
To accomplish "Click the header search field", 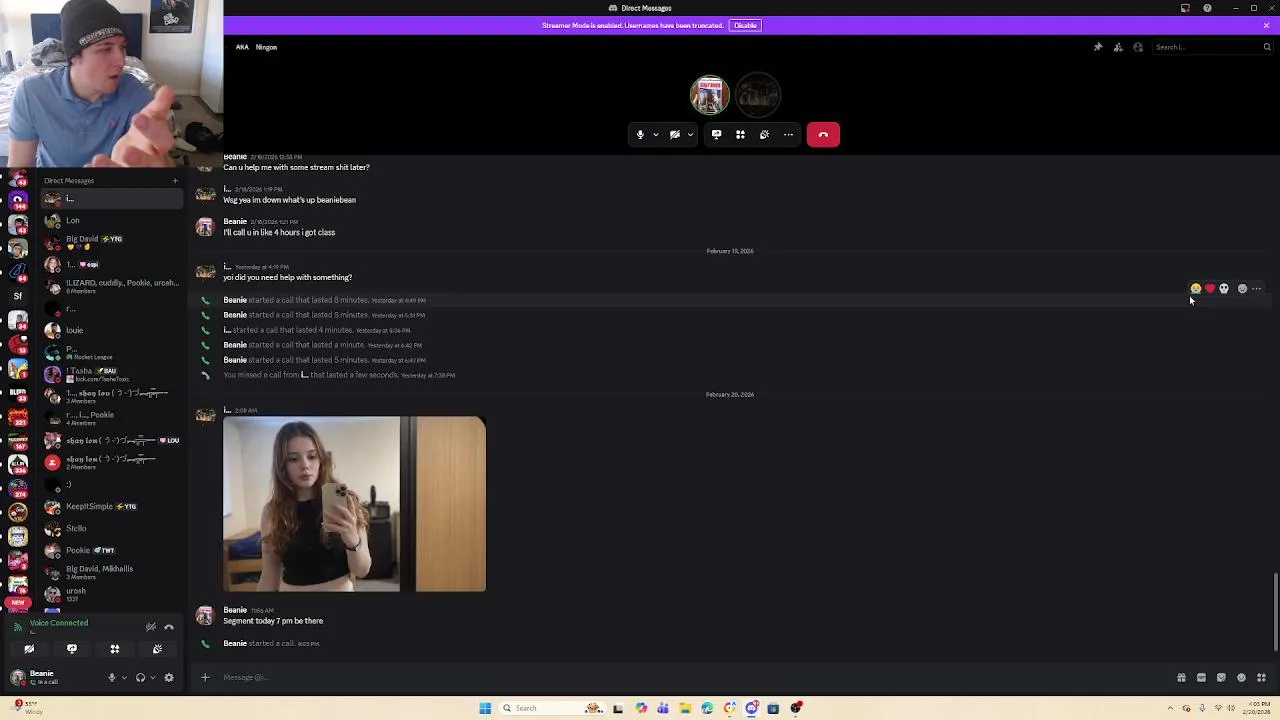I will [x=1213, y=47].
